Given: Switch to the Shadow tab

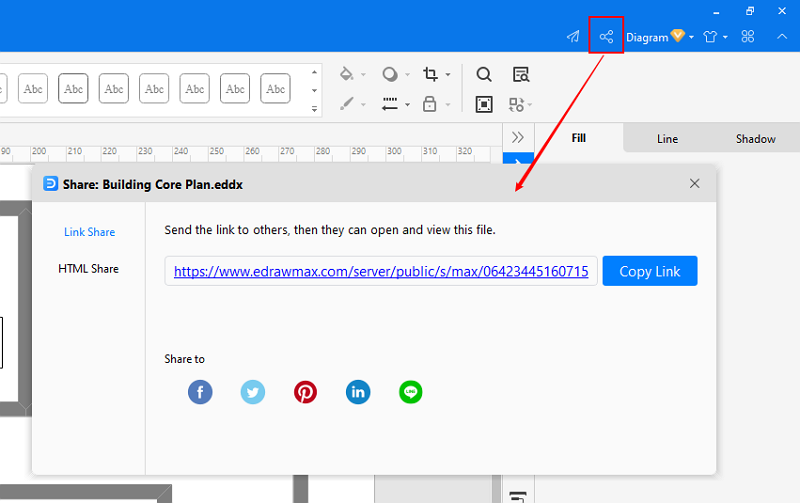Looking at the screenshot, I should (756, 138).
